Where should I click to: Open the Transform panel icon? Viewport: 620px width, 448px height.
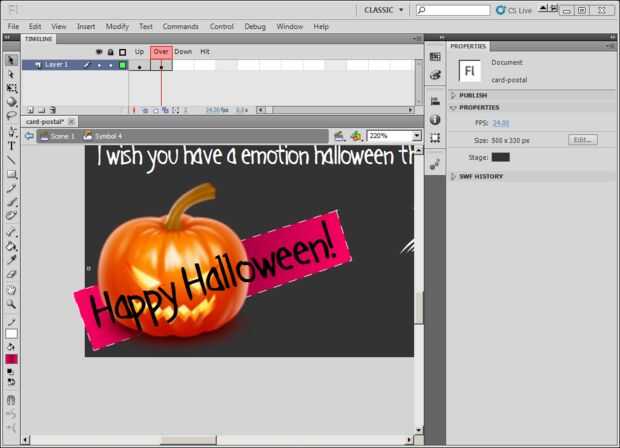(x=435, y=138)
